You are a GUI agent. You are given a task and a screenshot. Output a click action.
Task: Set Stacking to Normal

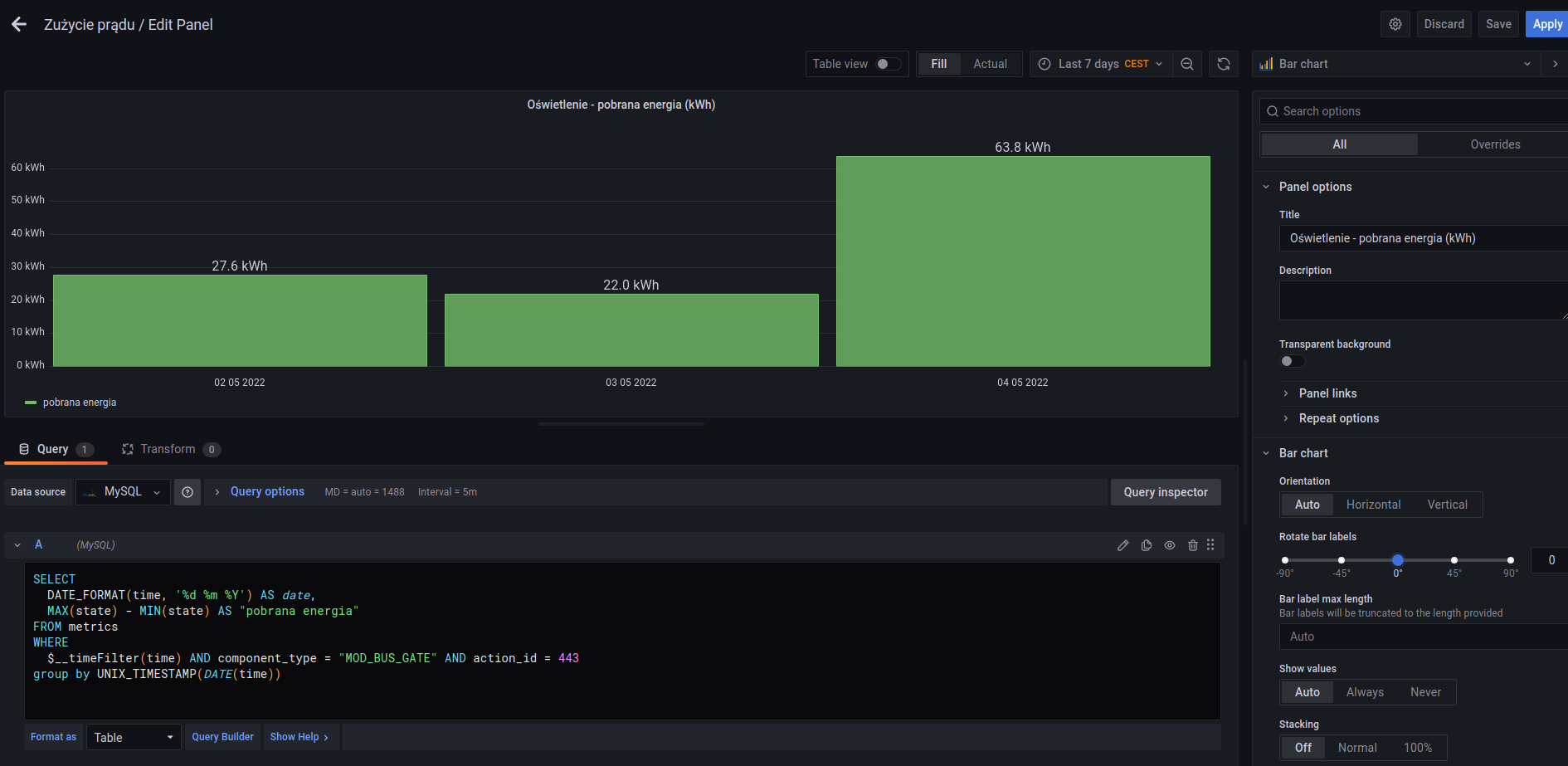[1357, 748]
